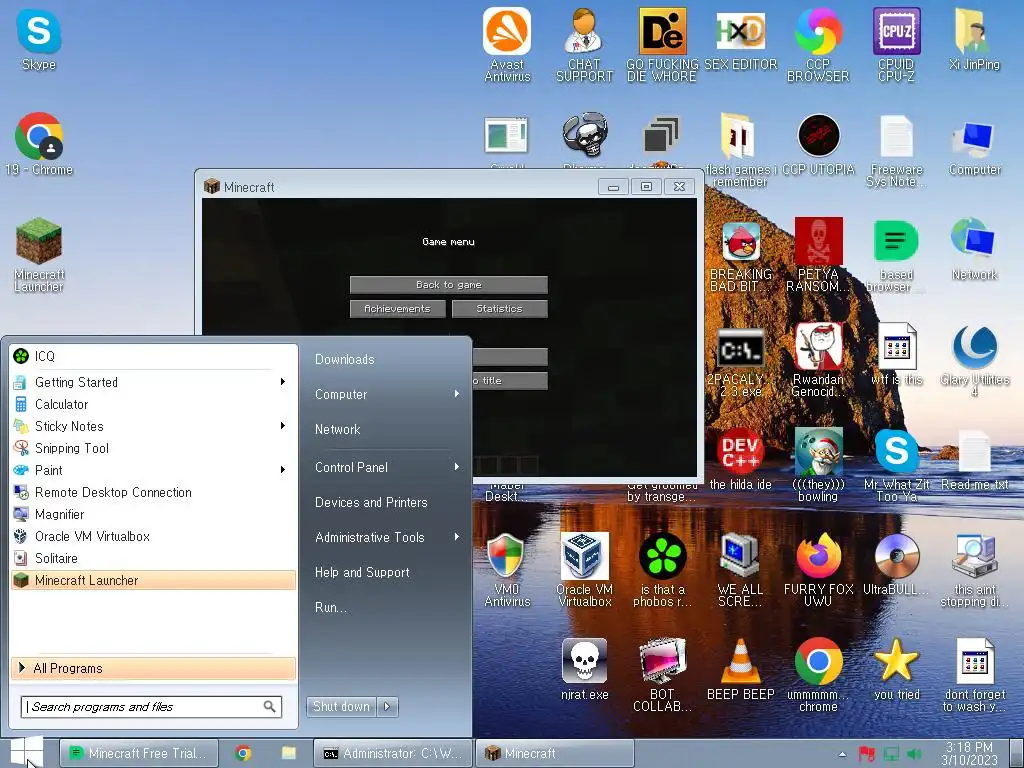Open Calculator from the Start menu

coord(153,404)
